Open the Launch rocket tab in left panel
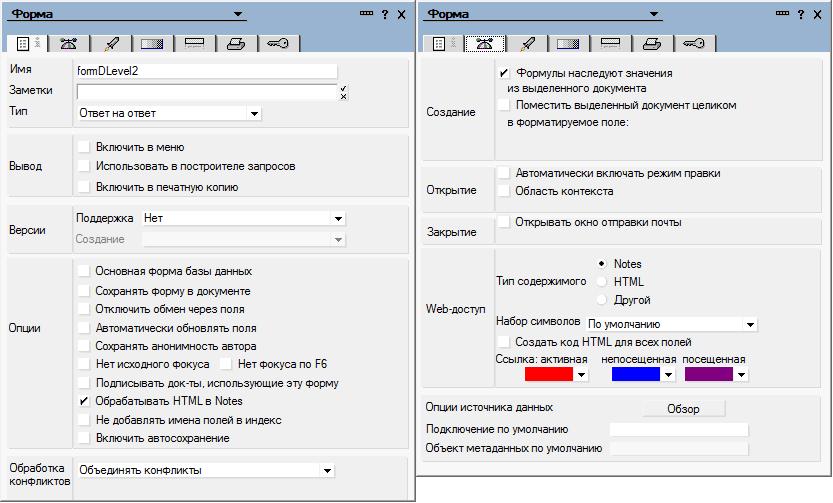This screenshot has height=503, width=833. (x=111, y=43)
